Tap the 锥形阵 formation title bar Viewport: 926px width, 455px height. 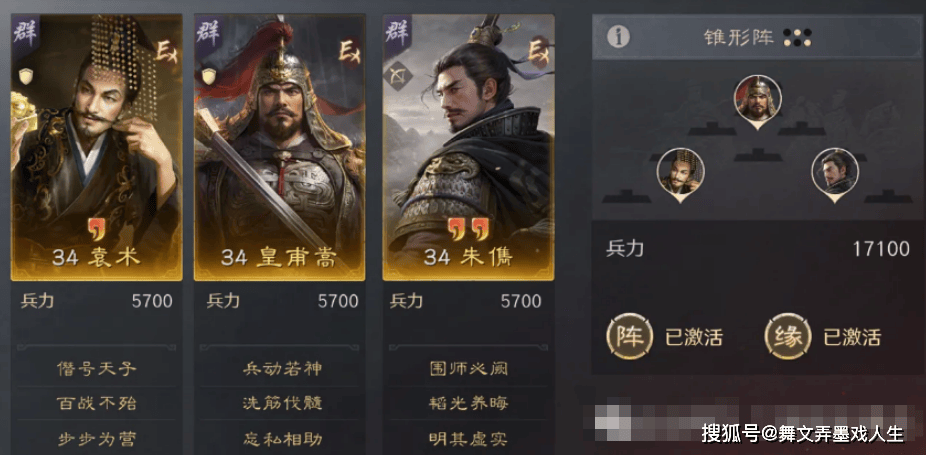click(758, 37)
